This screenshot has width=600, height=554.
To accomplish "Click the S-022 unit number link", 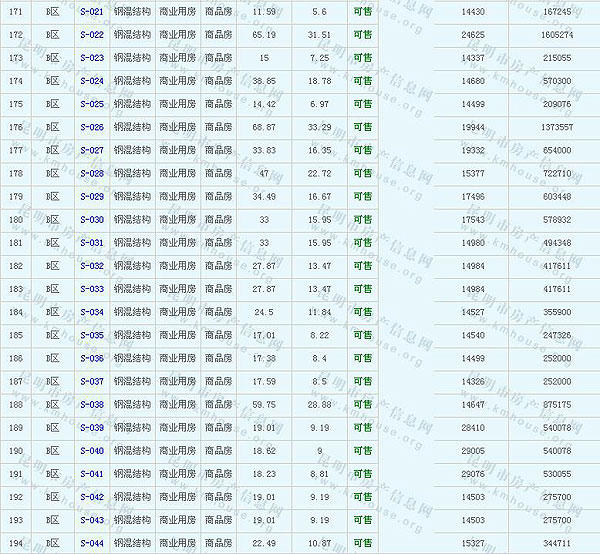I will click(x=91, y=34).
